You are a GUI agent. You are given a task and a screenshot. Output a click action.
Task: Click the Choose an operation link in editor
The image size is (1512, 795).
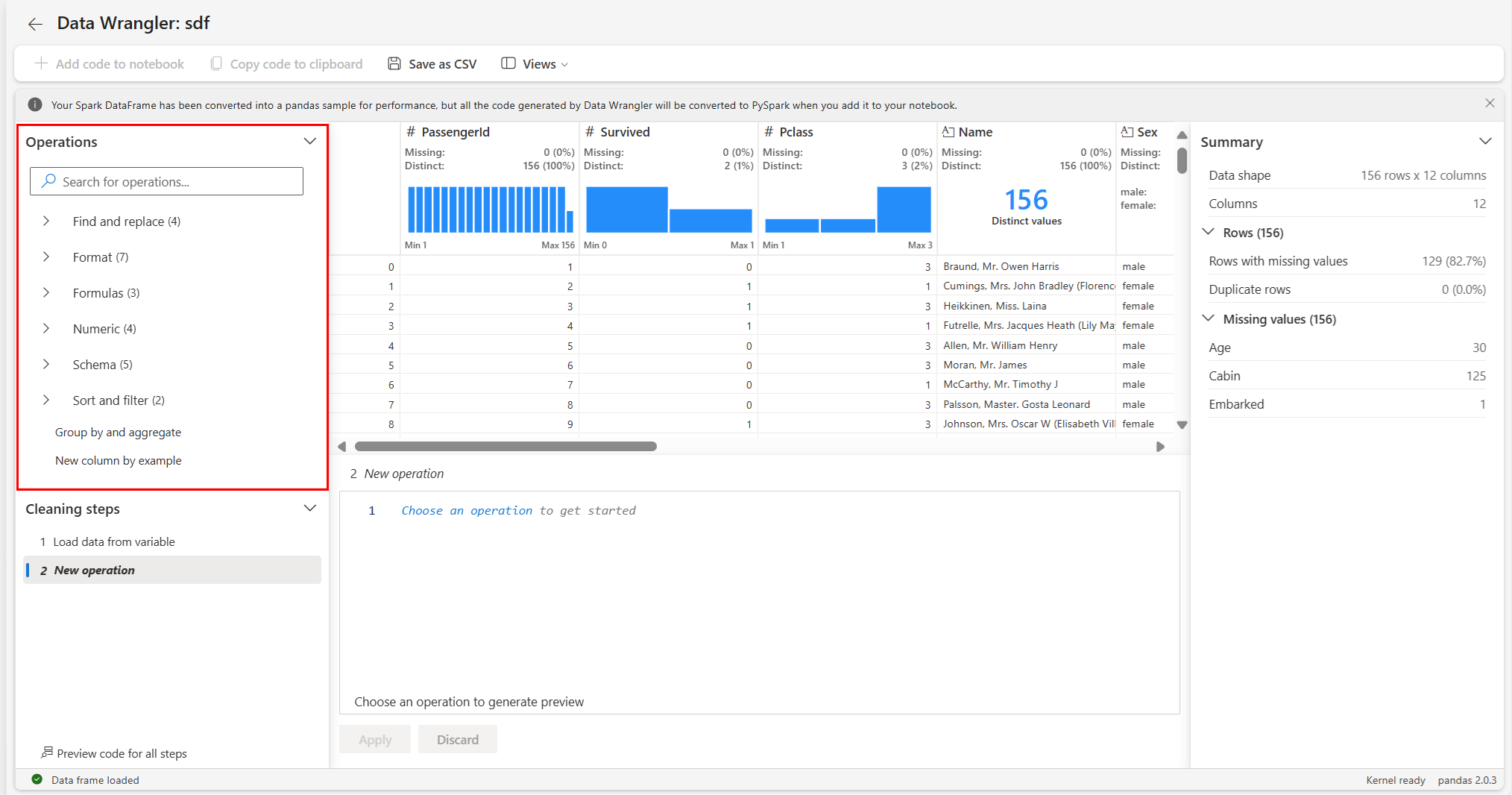point(467,510)
